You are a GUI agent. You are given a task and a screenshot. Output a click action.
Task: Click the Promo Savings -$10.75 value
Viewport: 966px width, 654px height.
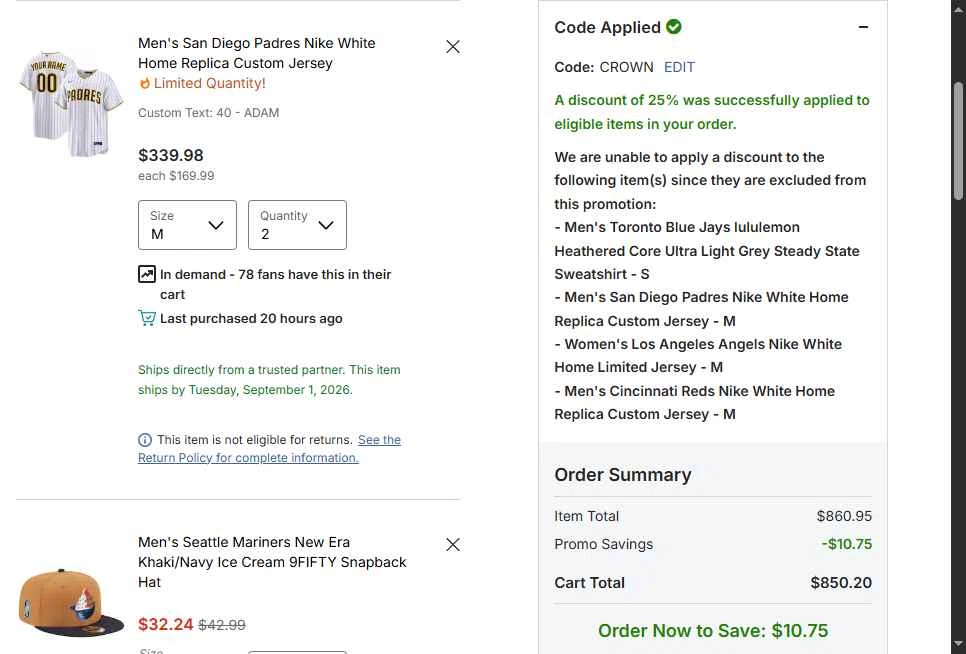point(846,544)
